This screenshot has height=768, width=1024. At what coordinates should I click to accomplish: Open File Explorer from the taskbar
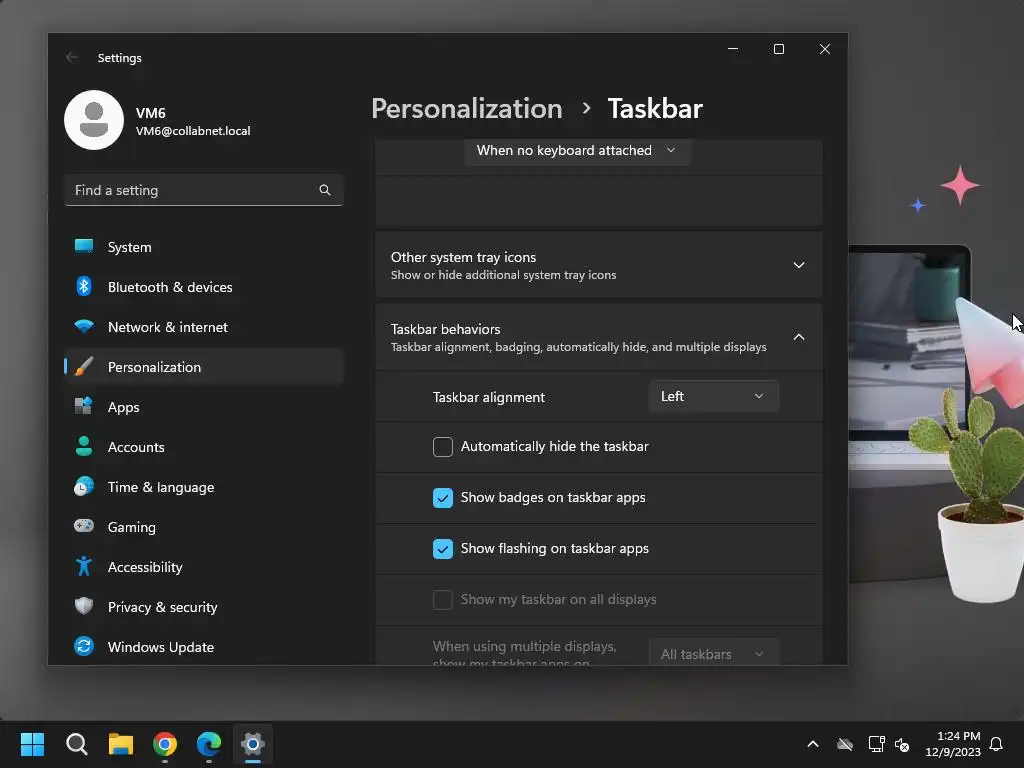[x=121, y=744]
